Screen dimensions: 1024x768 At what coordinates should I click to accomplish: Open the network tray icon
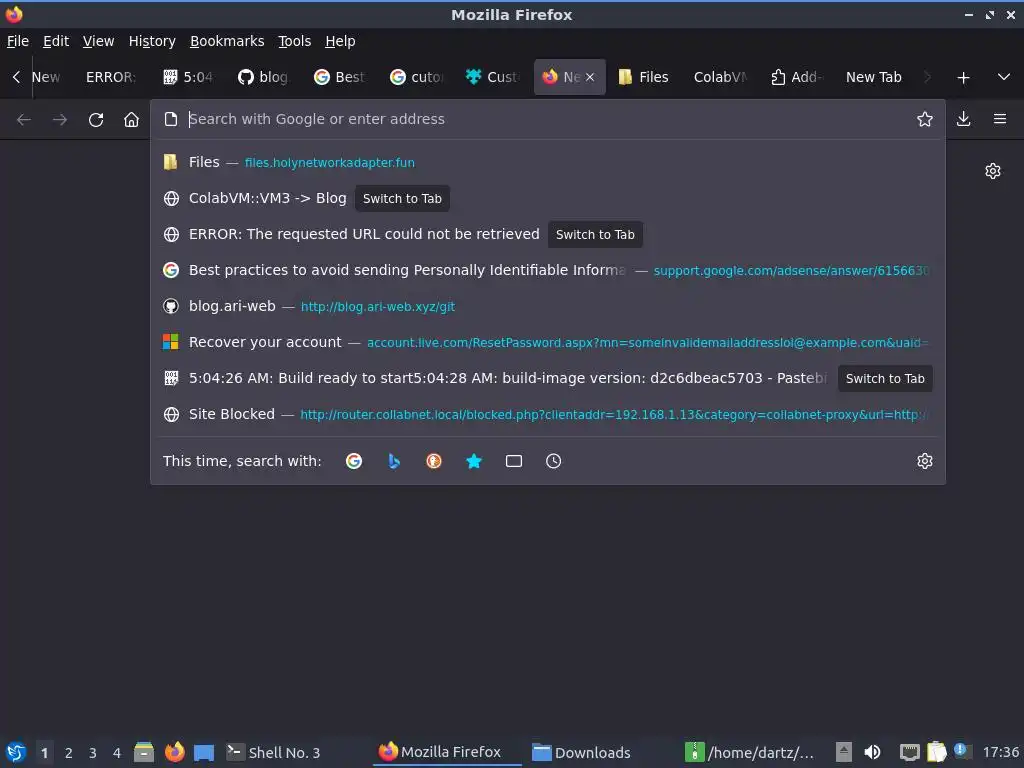coord(909,752)
